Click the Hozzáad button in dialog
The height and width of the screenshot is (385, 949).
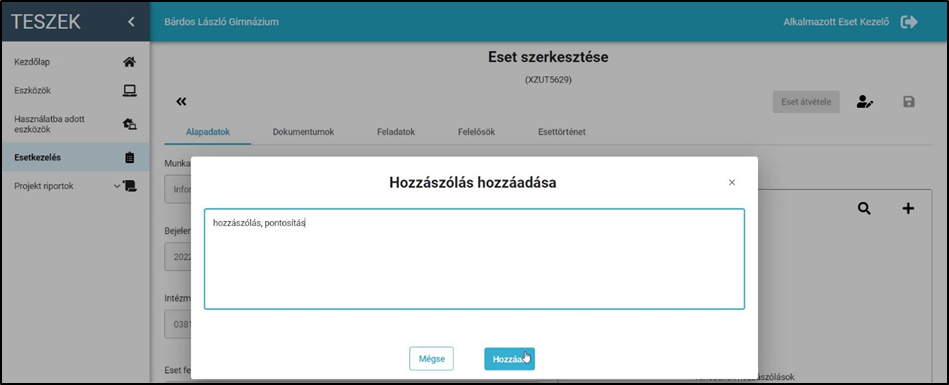point(510,358)
